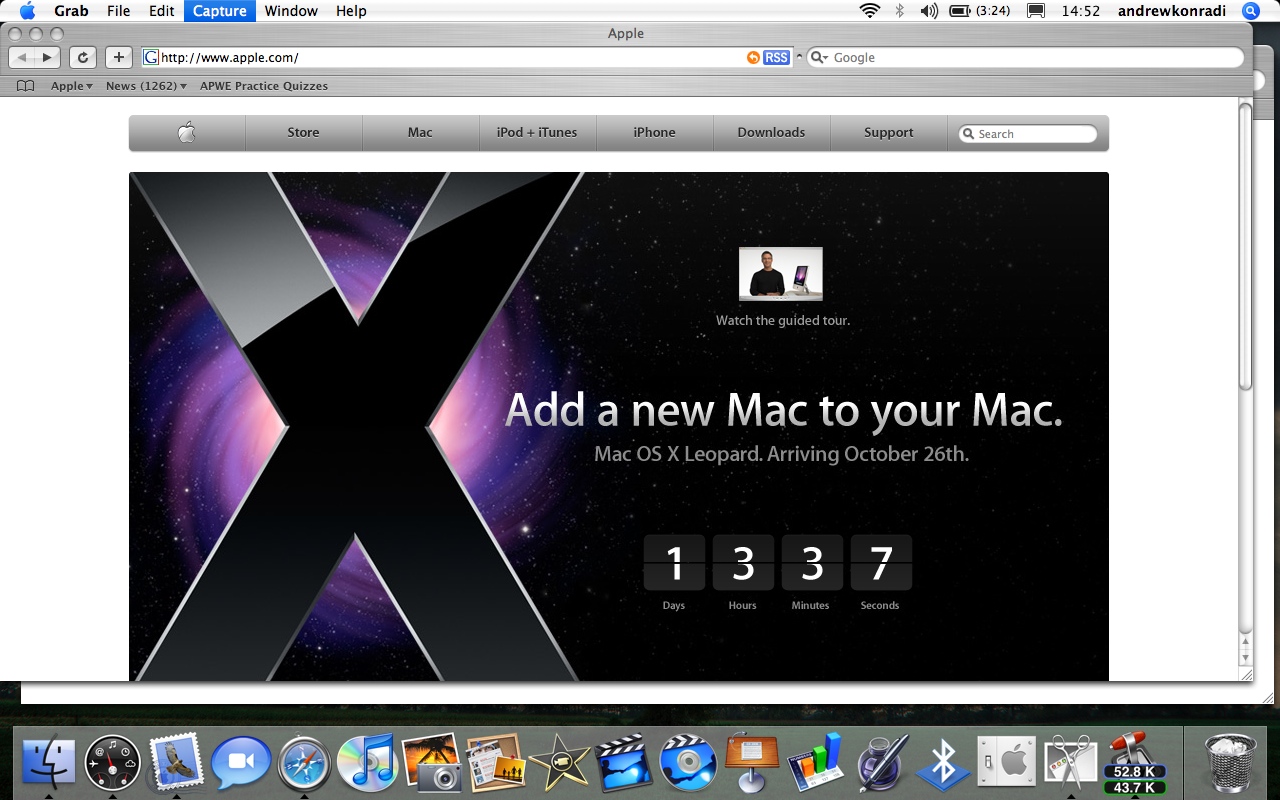This screenshot has width=1280, height=800.
Task: Click the favicon in the address bar
Action: tap(151, 58)
